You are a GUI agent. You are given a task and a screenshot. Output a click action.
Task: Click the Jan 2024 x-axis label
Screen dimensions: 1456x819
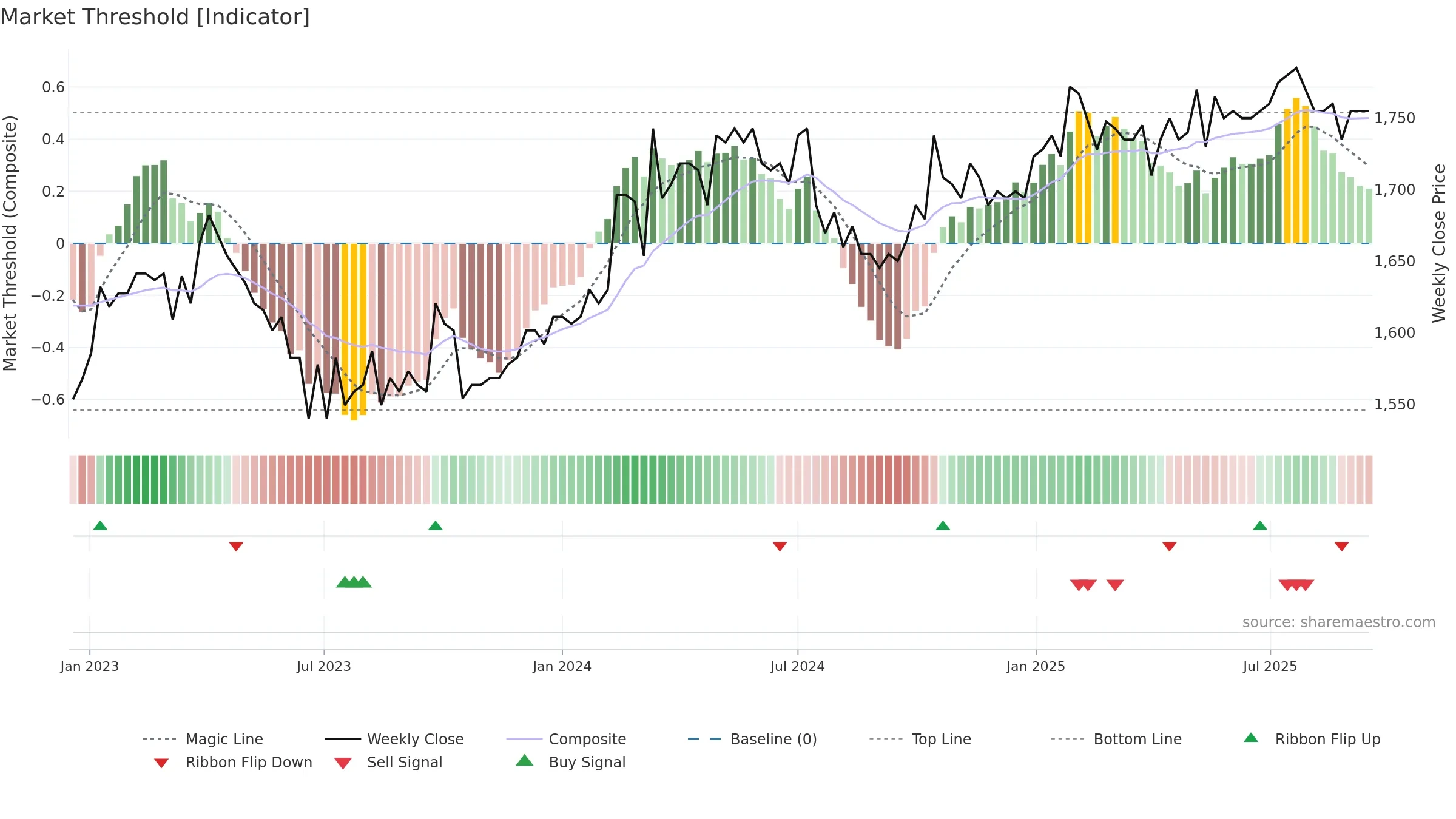coord(562,666)
